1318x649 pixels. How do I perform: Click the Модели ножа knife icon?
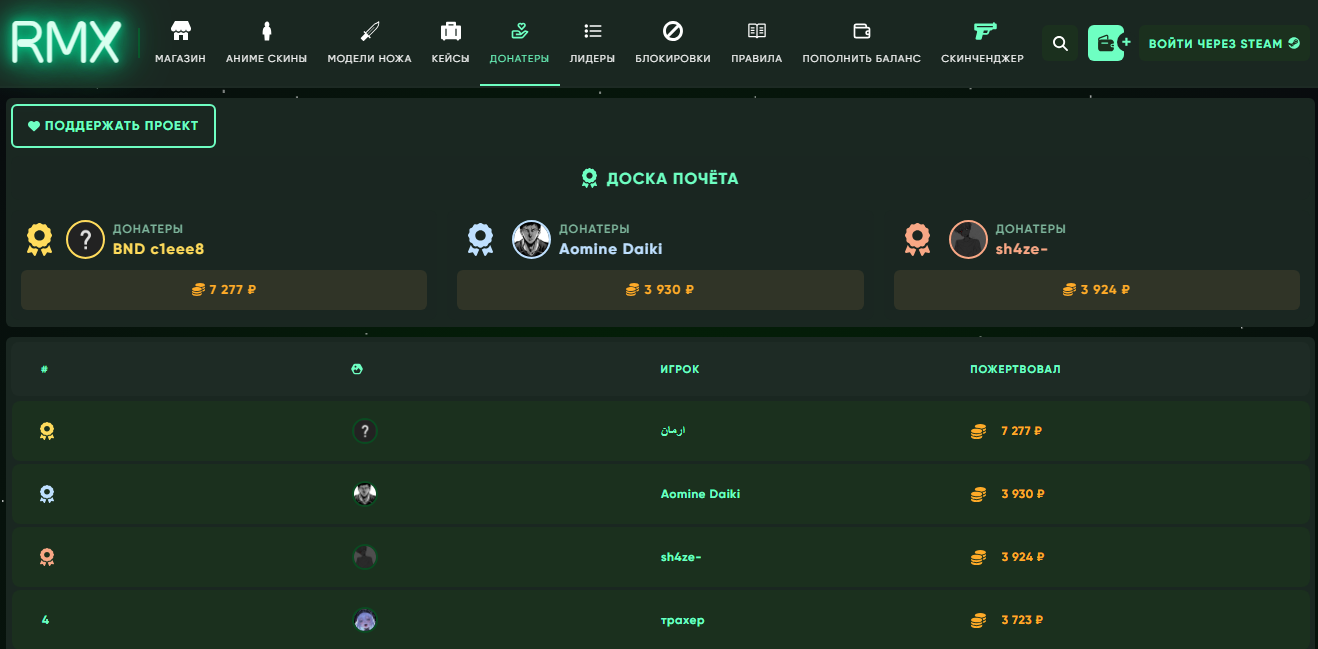[x=369, y=30]
